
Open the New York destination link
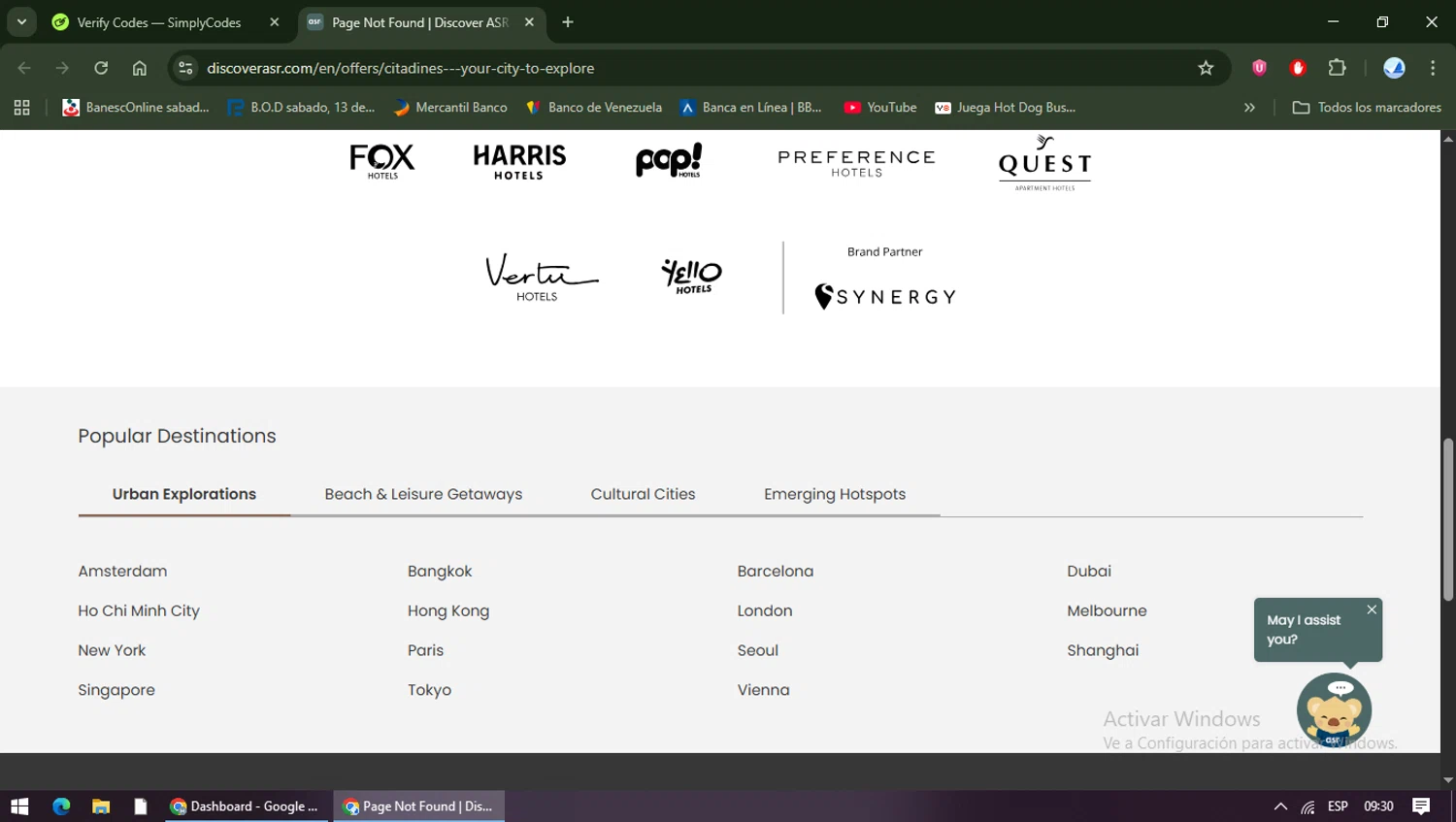pyautogui.click(x=112, y=651)
